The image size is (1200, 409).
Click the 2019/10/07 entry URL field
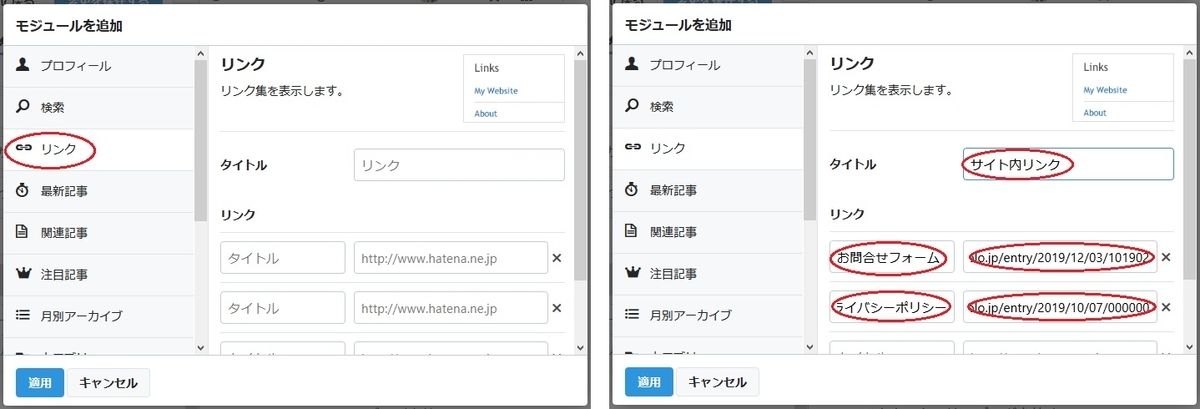(1060, 307)
